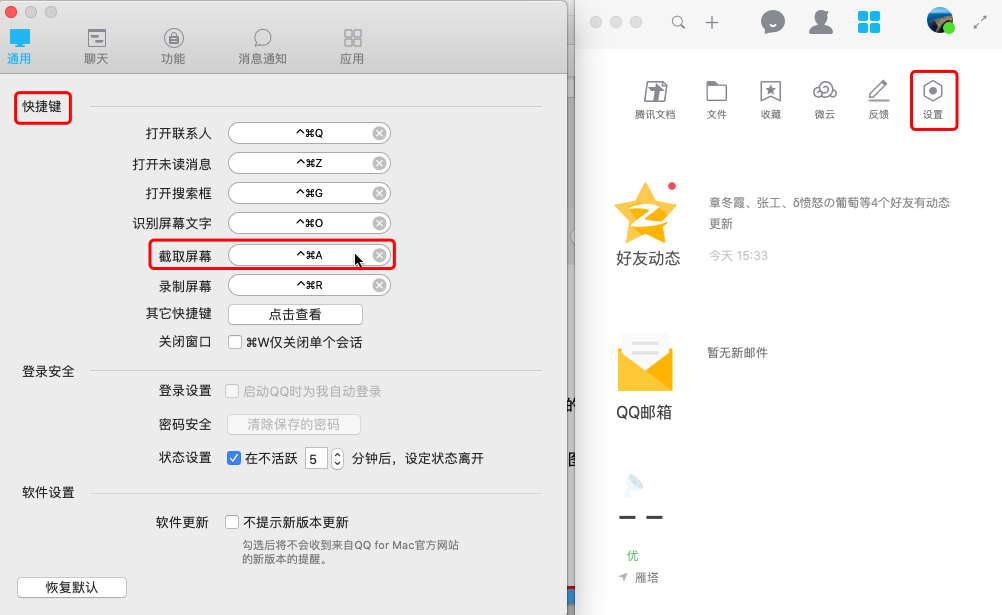Image resolution: width=1002 pixels, height=615 pixels.
Task: Click the plus add icon in QQ
Action: pos(712,22)
